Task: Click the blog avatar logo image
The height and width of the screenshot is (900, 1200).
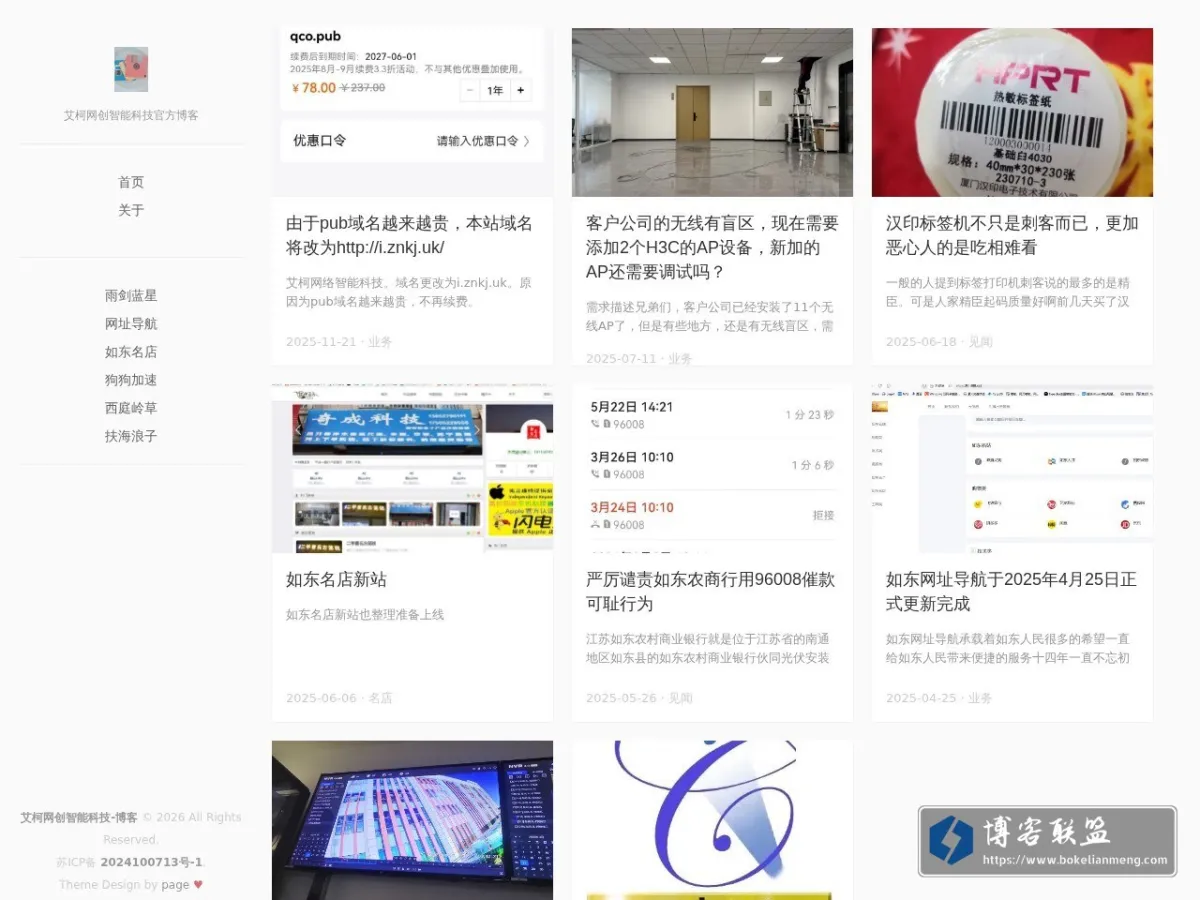Action: click(131, 69)
